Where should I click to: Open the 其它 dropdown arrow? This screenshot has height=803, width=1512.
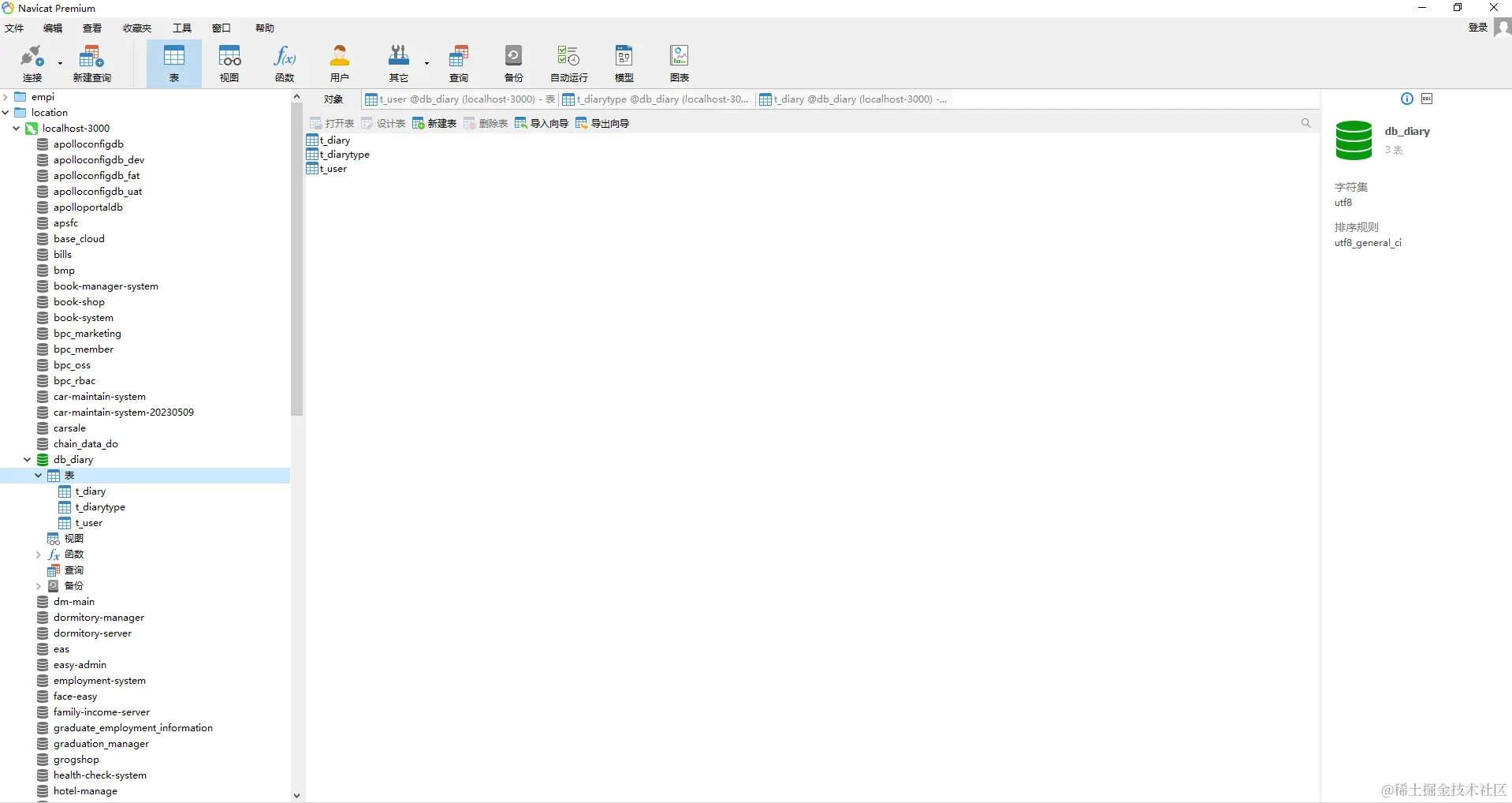point(426,63)
